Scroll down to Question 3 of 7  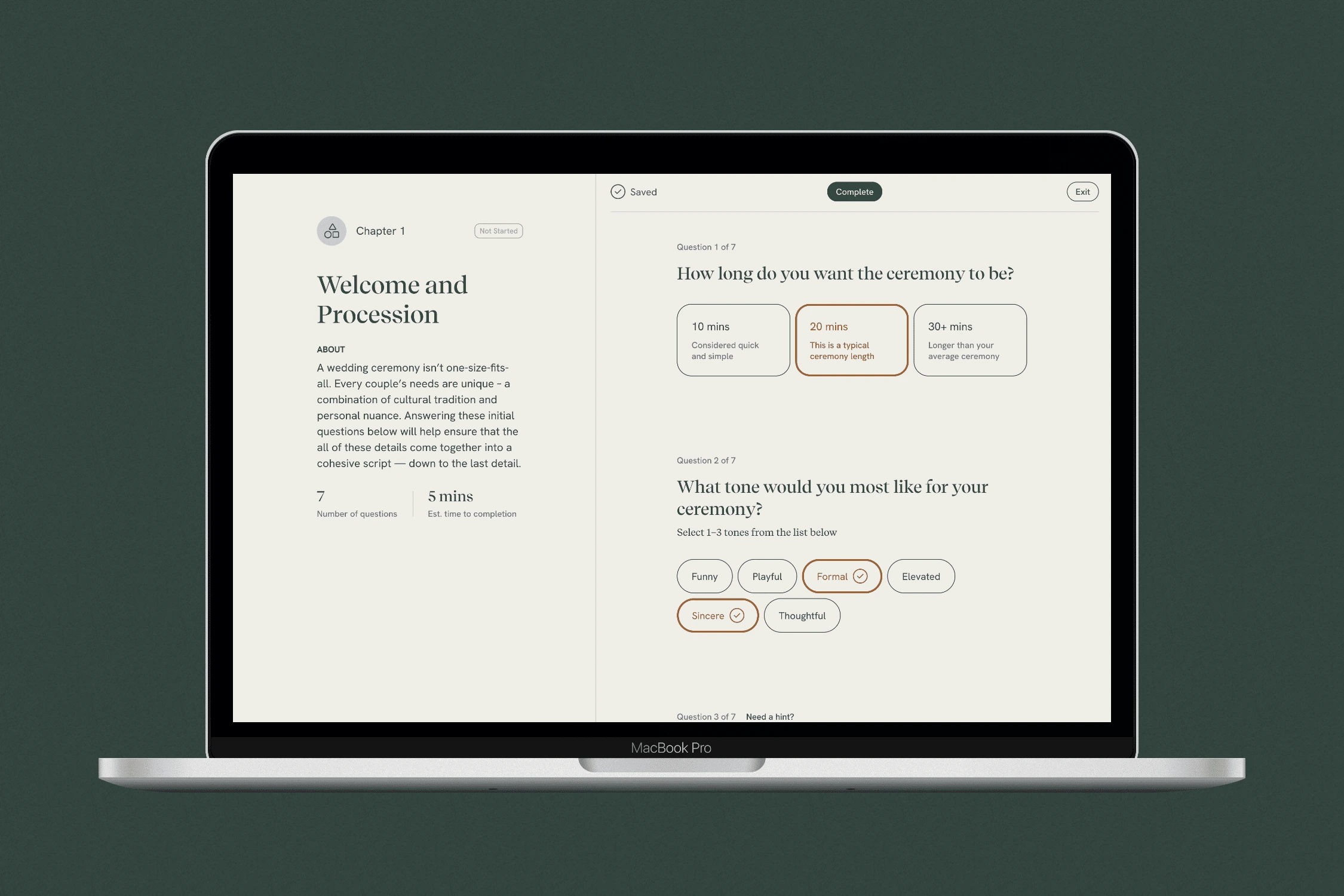[x=706, y=716]
